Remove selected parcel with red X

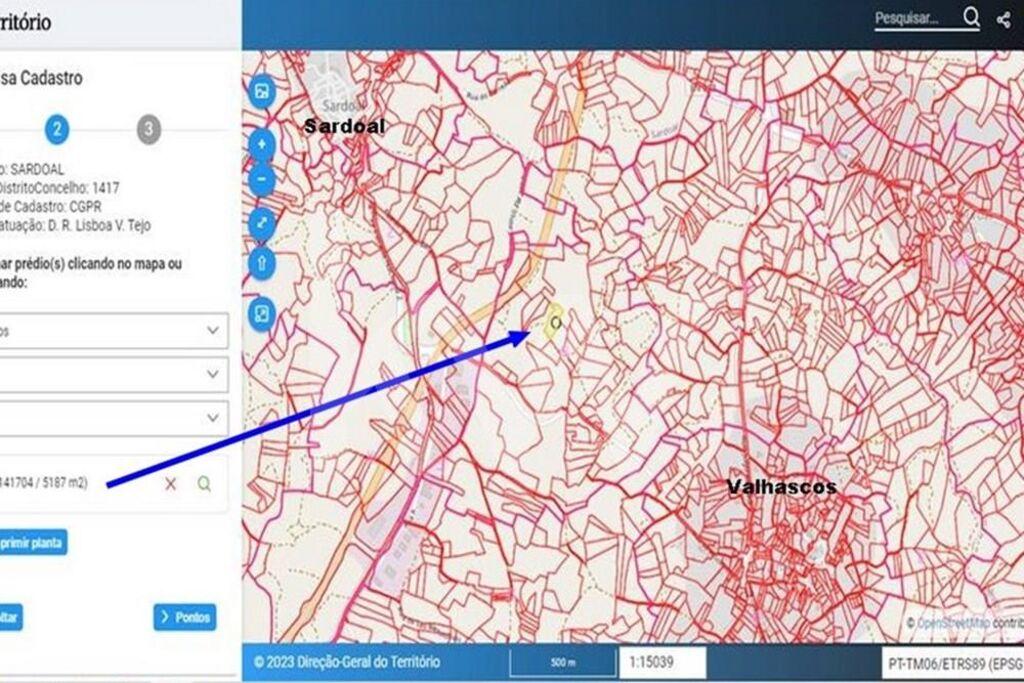pyautogui.click(x=171, y=484)
